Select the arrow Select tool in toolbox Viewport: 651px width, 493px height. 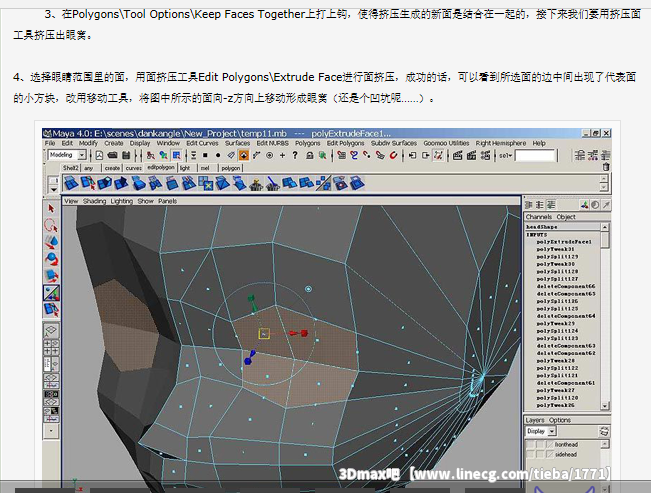[51, 208]
